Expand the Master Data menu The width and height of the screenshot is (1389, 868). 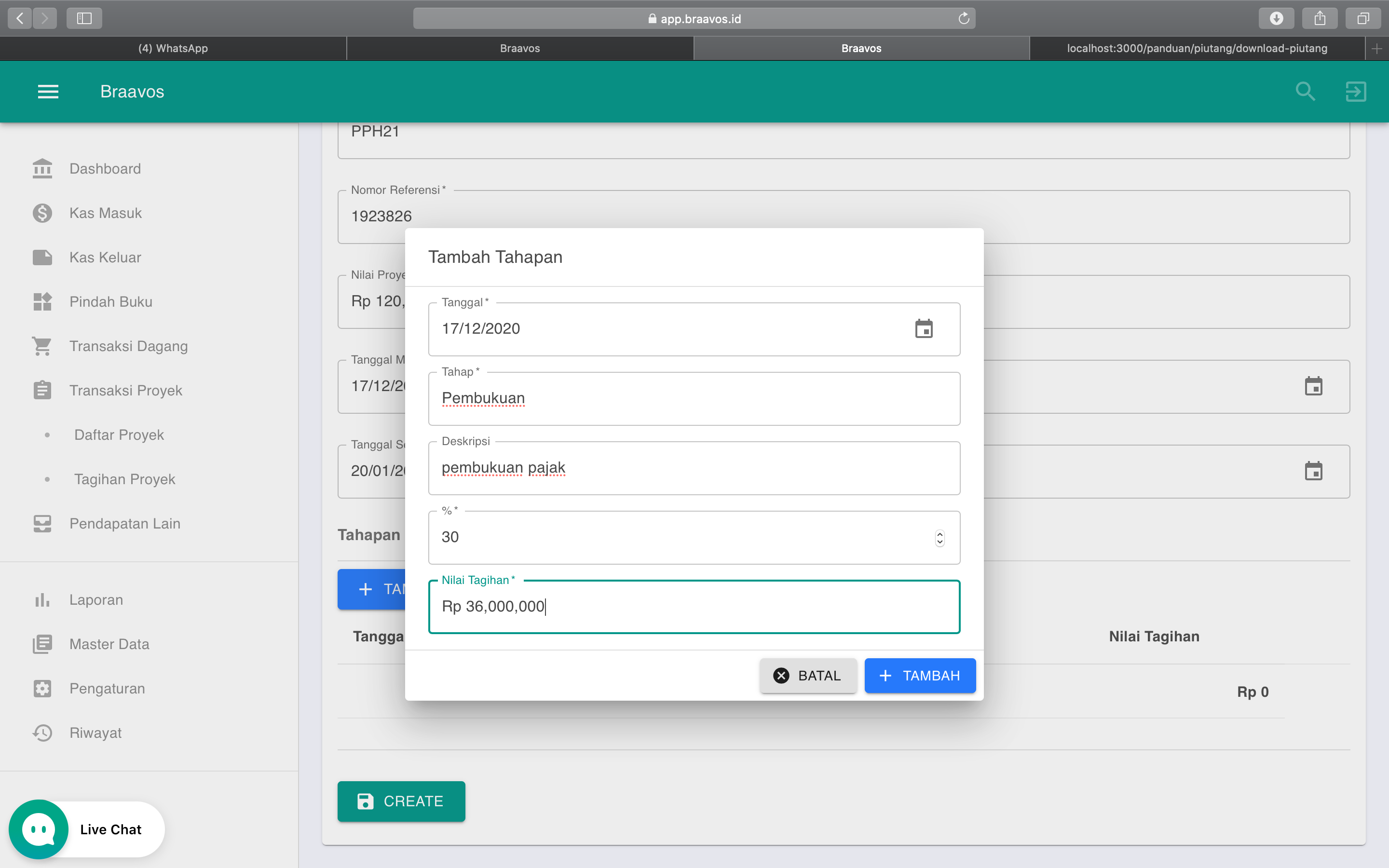109,644
